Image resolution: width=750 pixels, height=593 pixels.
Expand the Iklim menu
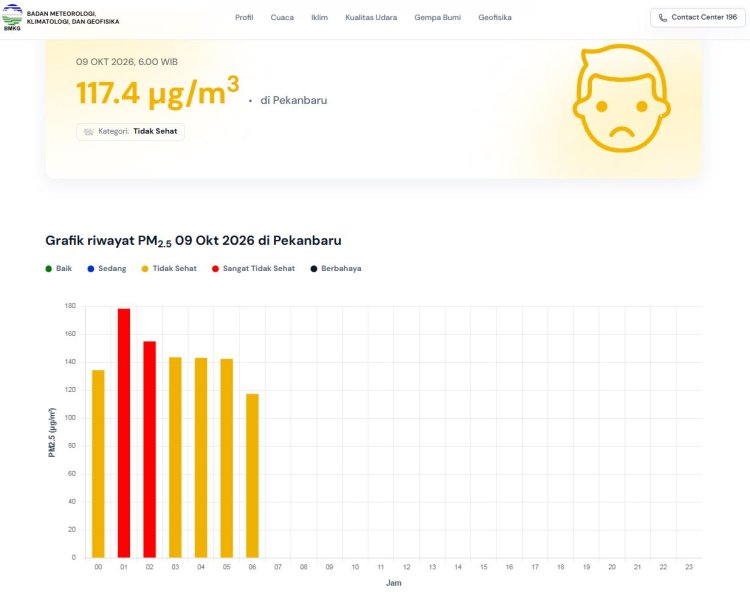[320, 18]
